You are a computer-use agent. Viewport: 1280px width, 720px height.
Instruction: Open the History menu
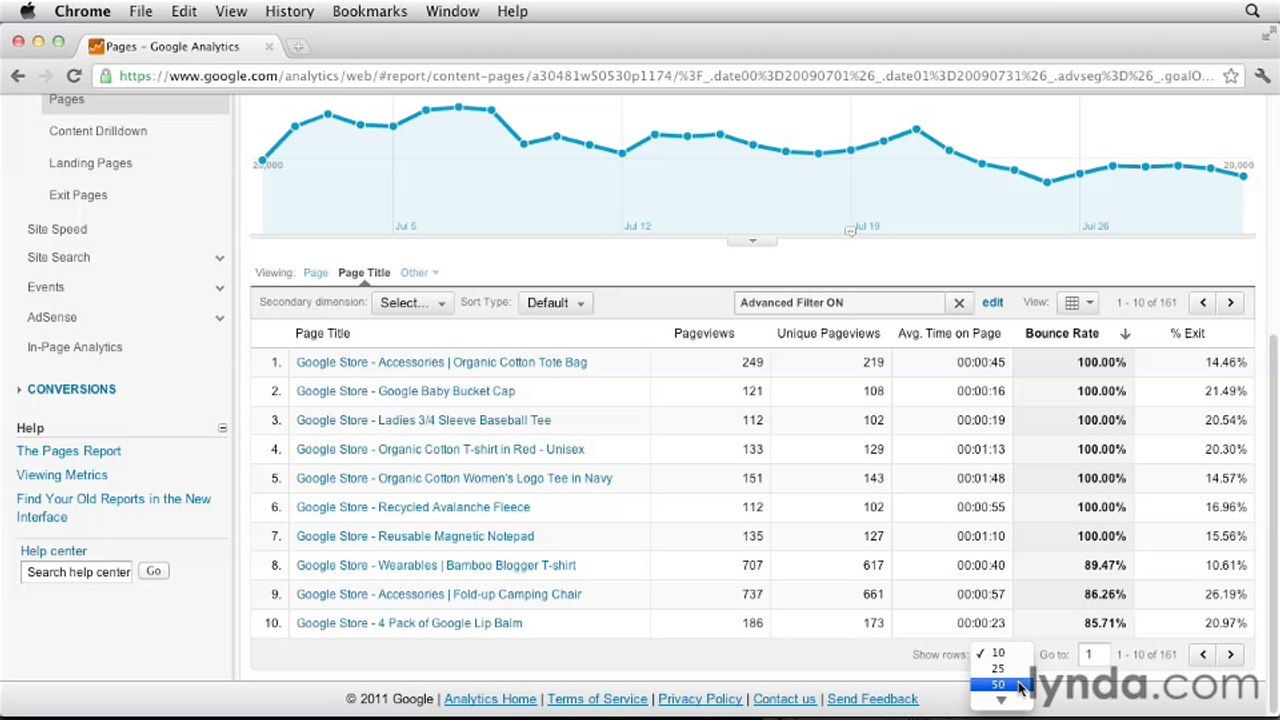click(x=289, y=11)
